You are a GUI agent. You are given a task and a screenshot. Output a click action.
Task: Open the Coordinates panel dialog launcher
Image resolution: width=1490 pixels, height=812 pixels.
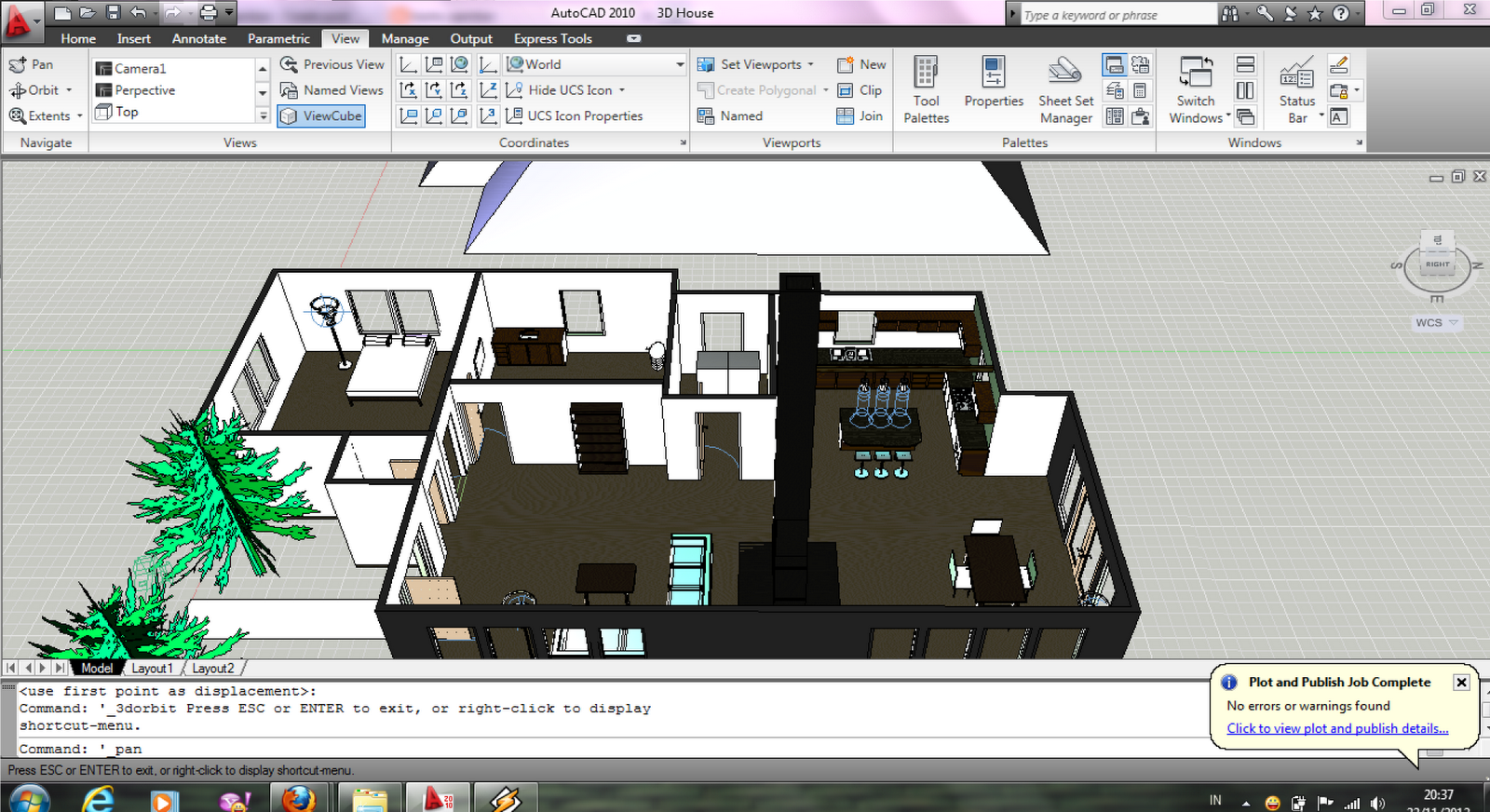tap(683, 142)
